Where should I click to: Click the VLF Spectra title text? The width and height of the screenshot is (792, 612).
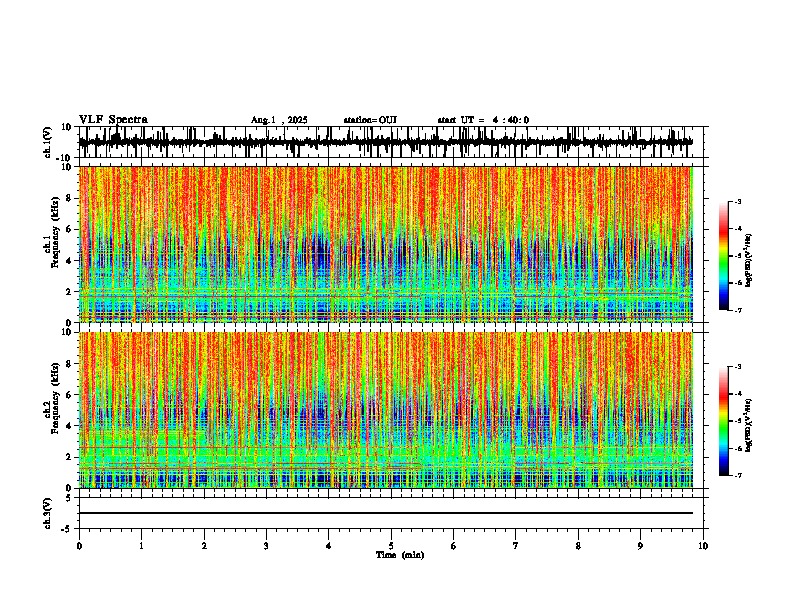point(113,119)
